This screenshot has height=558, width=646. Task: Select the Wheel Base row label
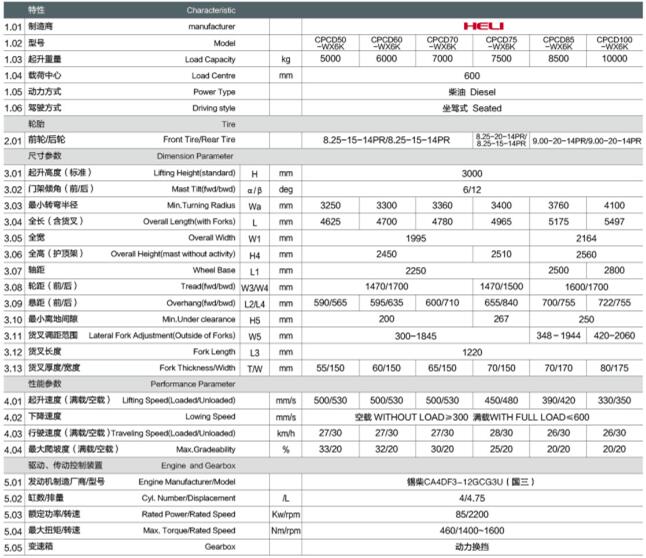tap(215, 270)
